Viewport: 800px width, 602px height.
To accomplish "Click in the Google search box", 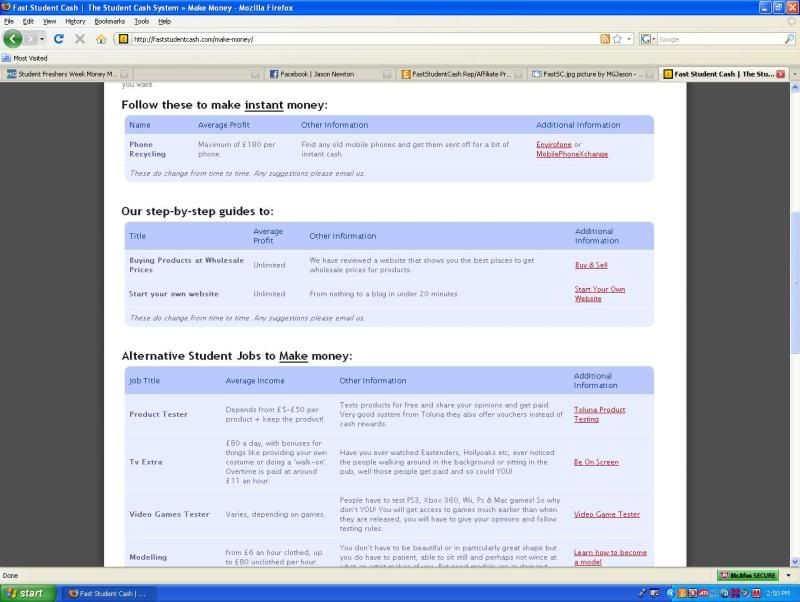I will (x=715, y=39).
